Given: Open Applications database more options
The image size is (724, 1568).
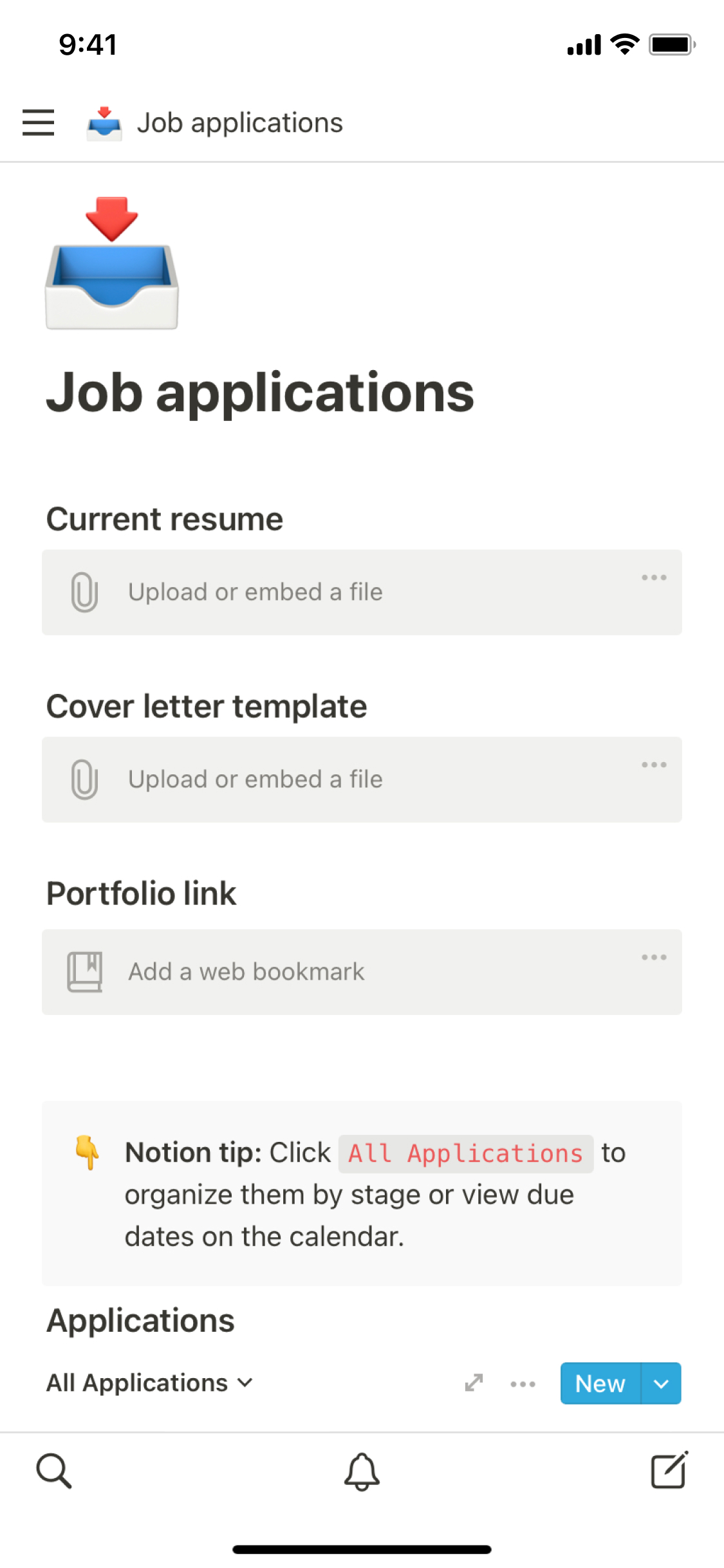Looking at the screenshot, I should point(523,1384).
